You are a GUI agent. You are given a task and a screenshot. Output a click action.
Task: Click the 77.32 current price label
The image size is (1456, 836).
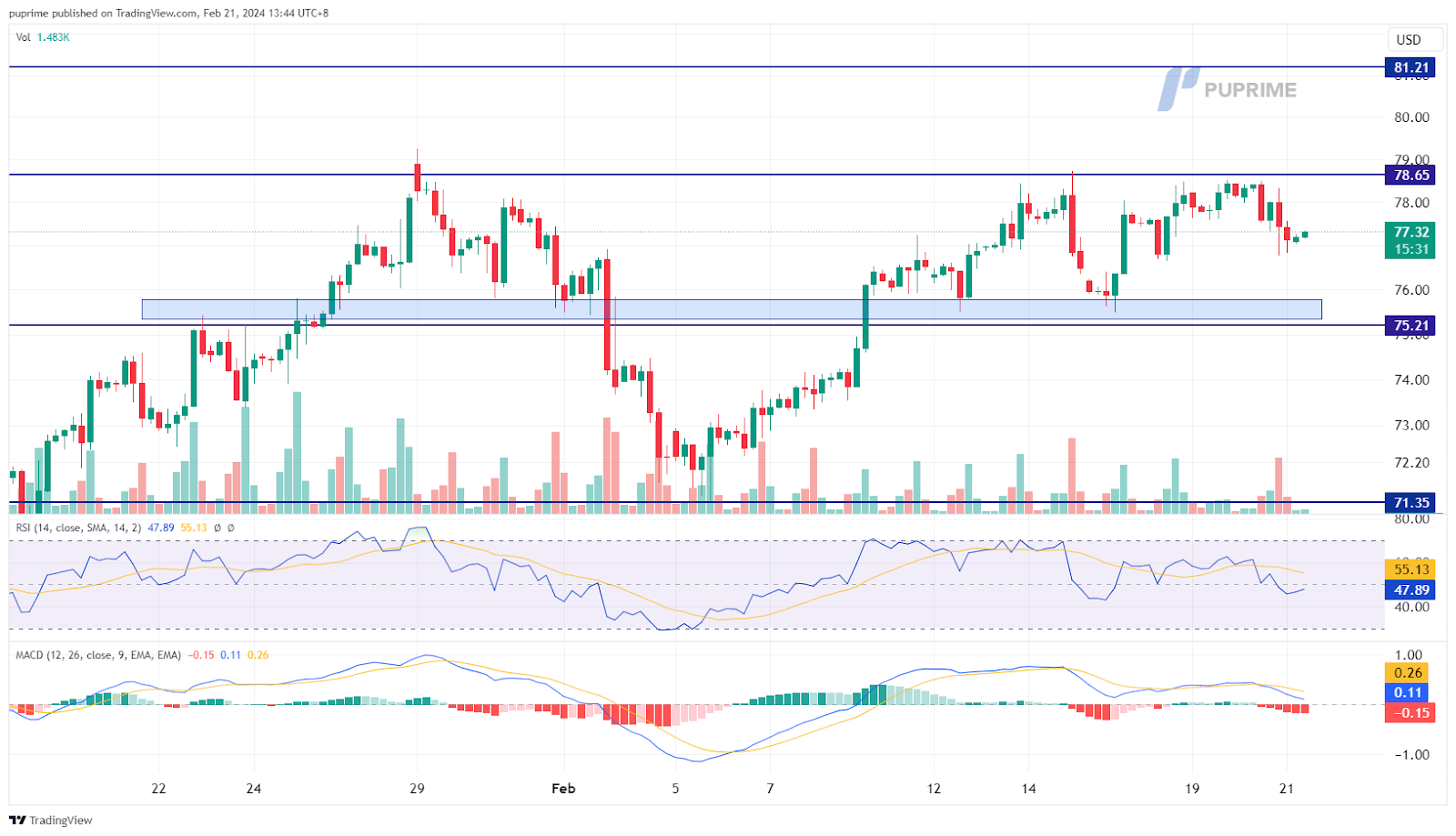pos(1410,232)
